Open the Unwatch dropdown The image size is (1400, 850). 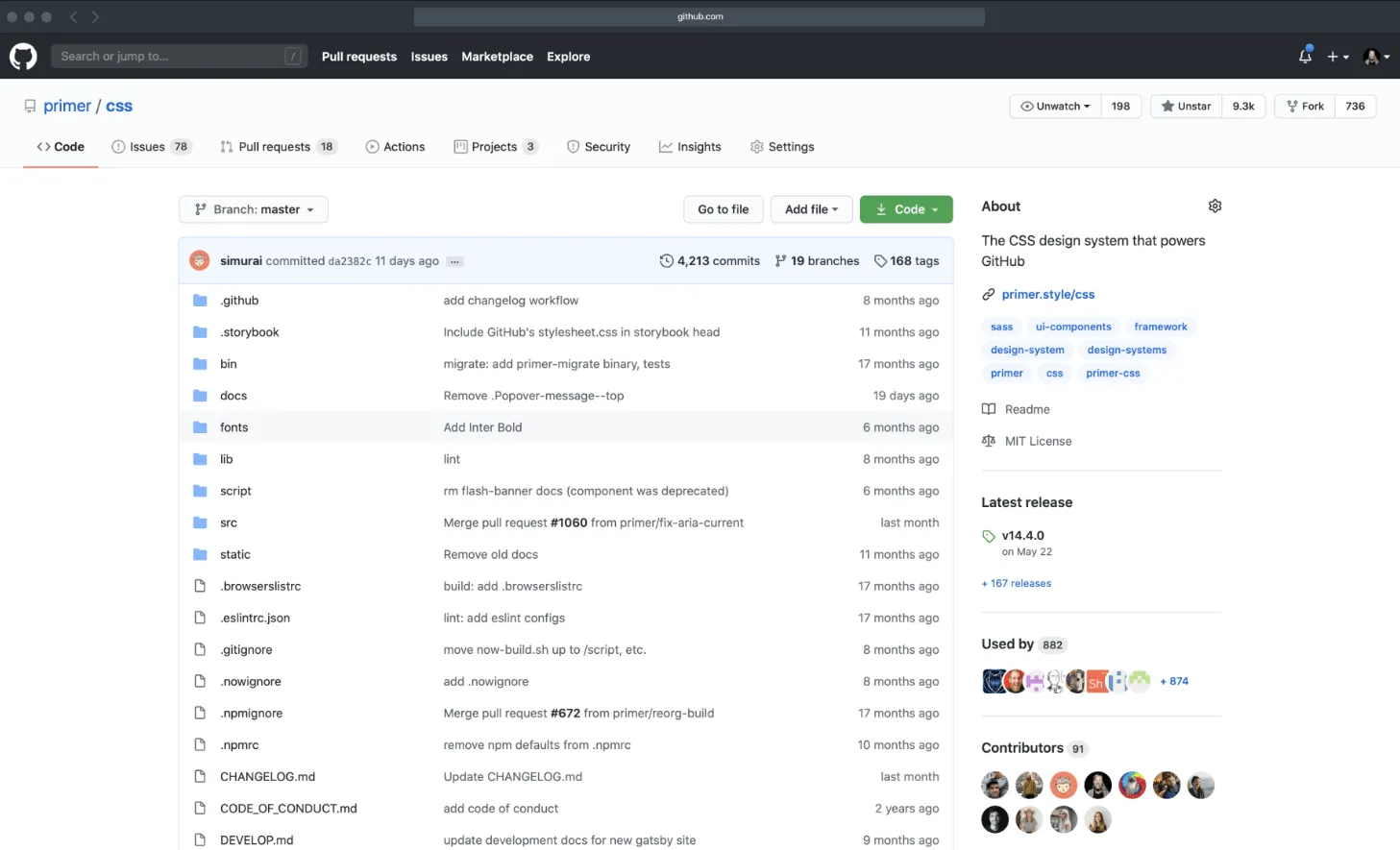click(x=1055, y=107)
